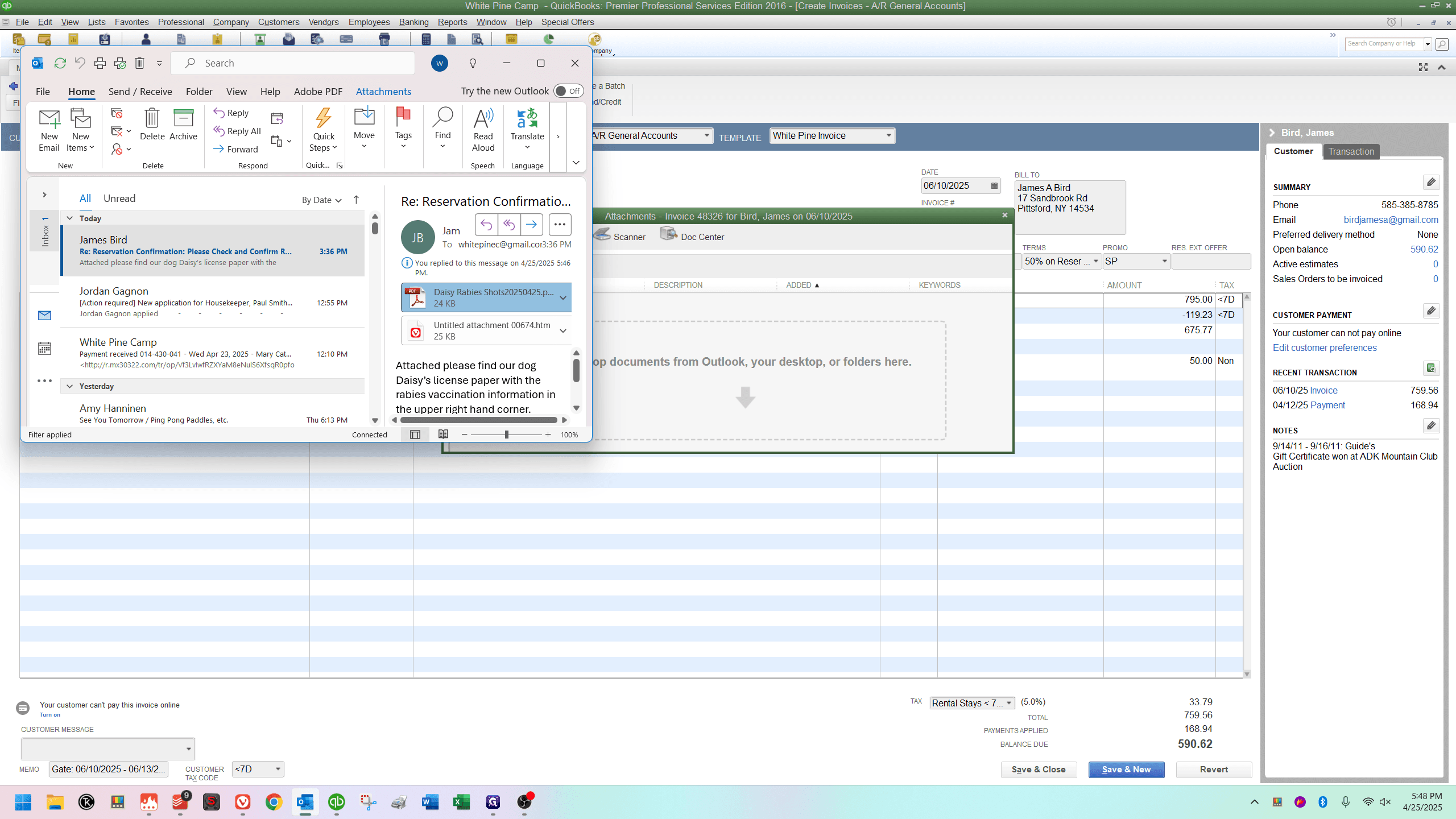Click the edit pencil beside CUSTOMER PAYMENT
This screenshot has width=1456, height=819.
(1431, 311)
